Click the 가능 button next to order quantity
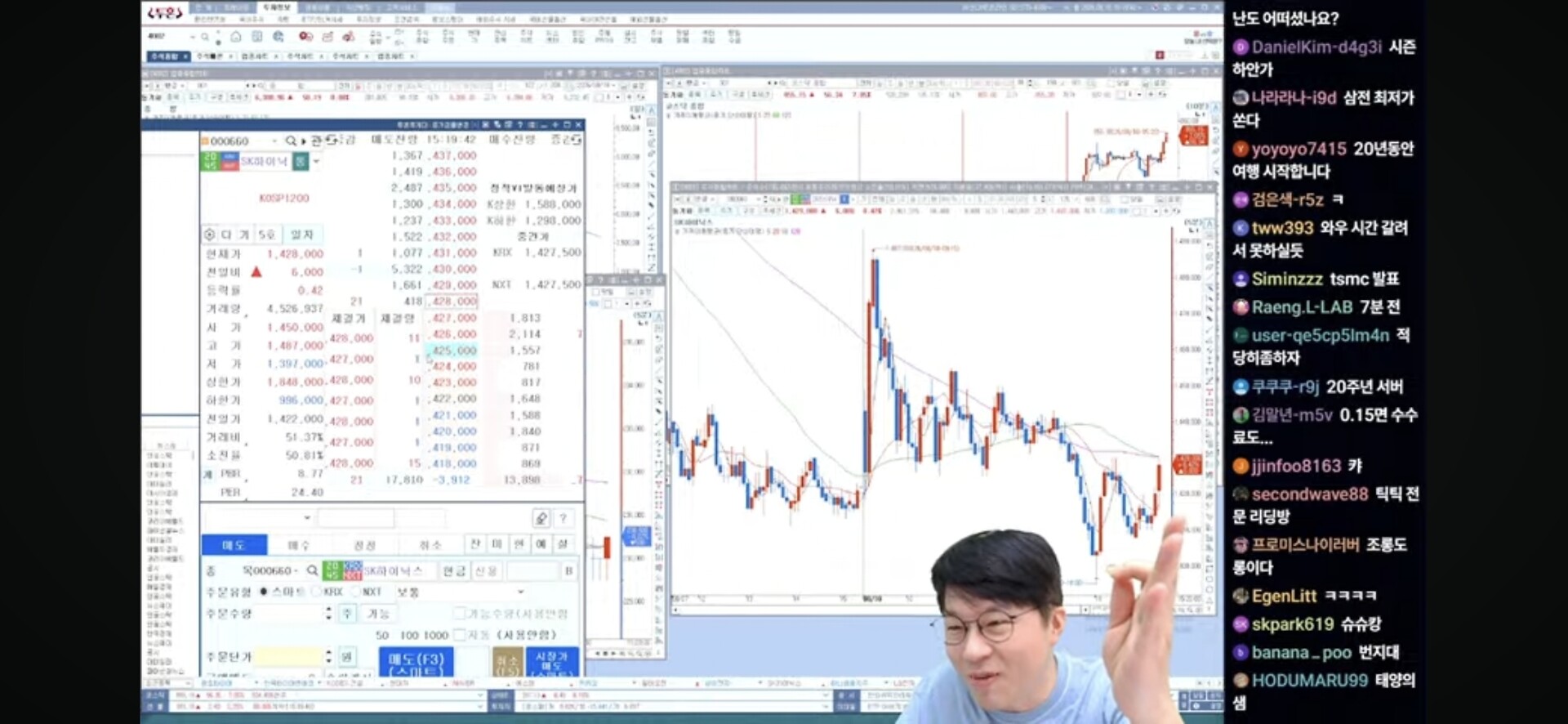1568x724 pixels. [x=378, y=613]
